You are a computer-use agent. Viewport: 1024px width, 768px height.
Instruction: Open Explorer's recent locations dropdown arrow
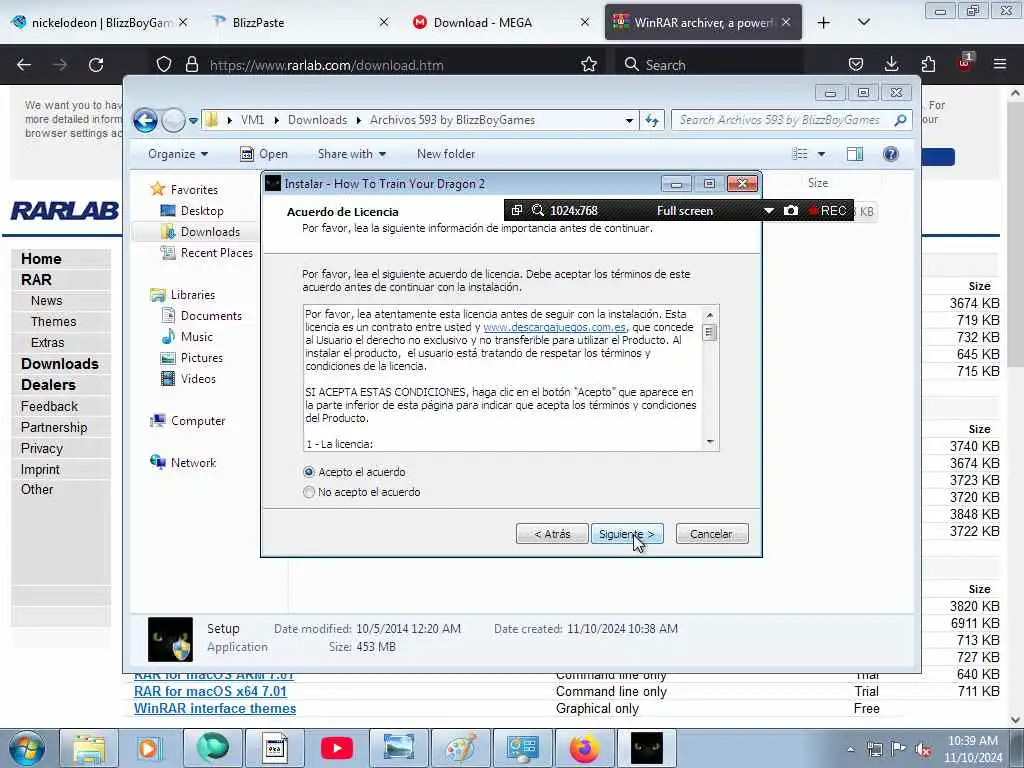coord(193,120)
